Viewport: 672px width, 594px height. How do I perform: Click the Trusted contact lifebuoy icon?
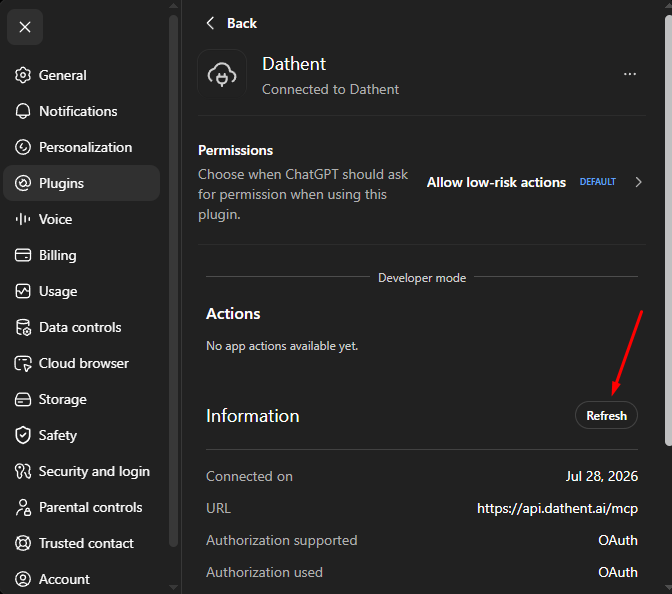point(23,543)
